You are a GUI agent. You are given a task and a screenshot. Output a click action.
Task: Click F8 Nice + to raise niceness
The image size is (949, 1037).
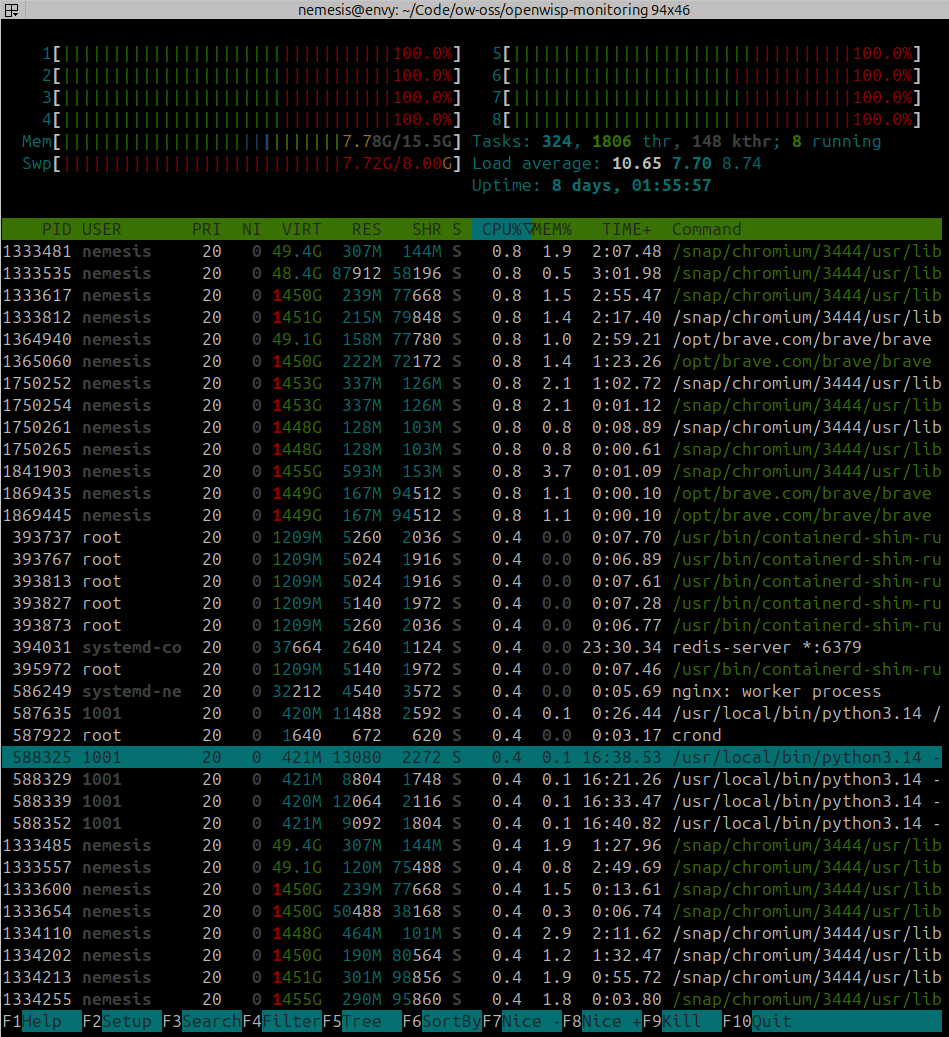[602, 1021]
